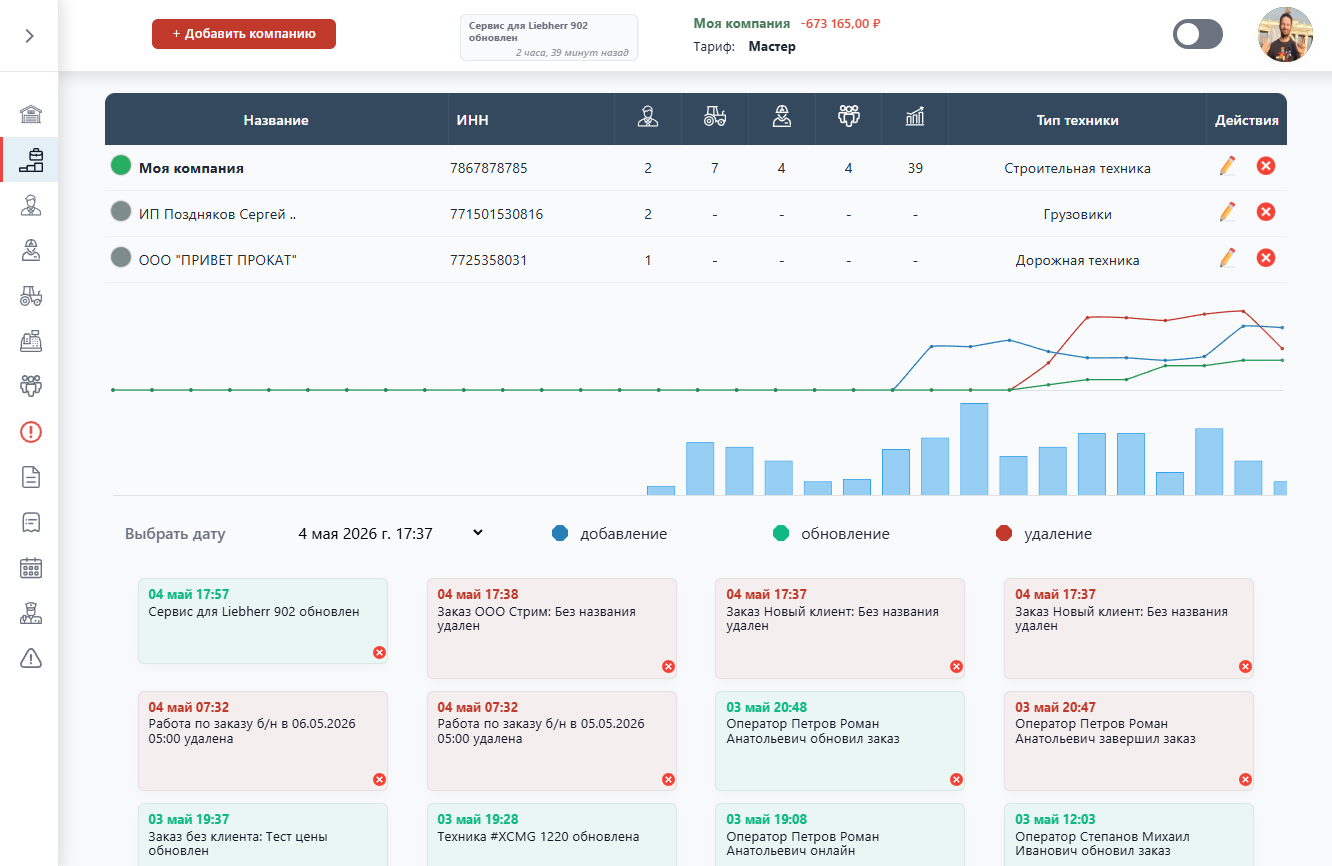1332x866 pixels.
Task: Edit ООО "ПРИВЕТ ПРОКАТ" with pencil icon
Action: [1228, 258]
